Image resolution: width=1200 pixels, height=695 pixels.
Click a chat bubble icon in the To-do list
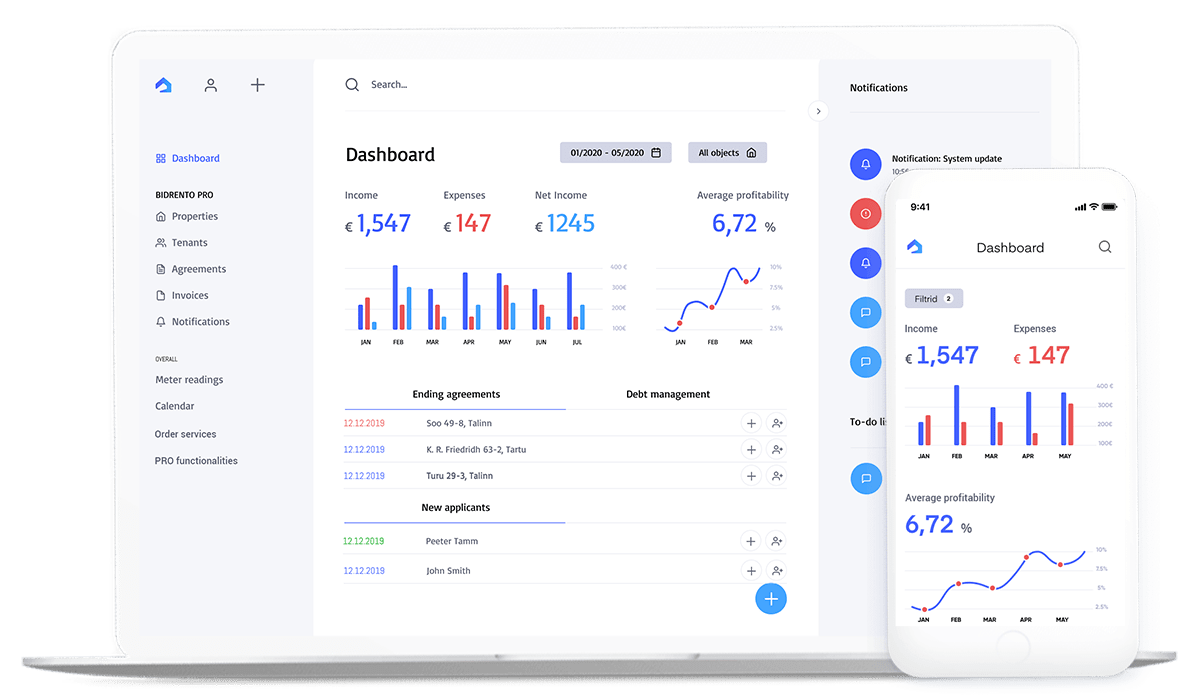coord(865,478)
